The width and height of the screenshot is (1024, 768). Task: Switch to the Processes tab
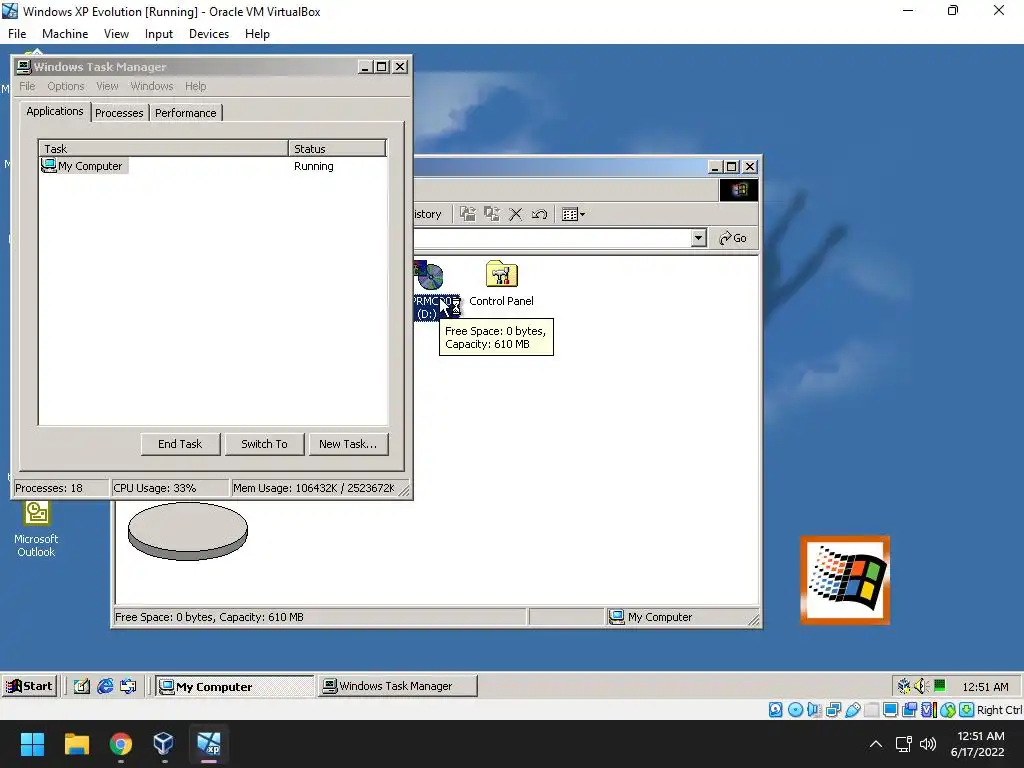tap(119, 113)
